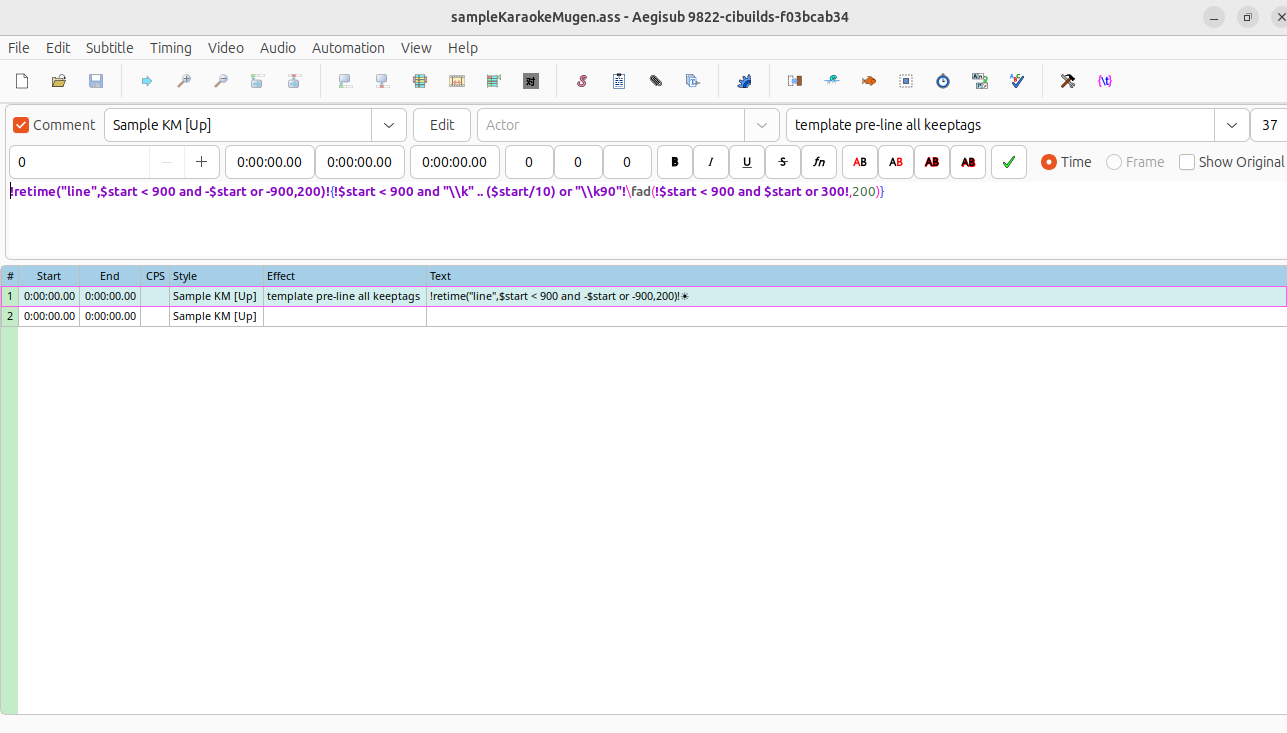The width and height of the screenshot is (1287, 733).
Task: Click the Effect column header
Action: (345, 276)
